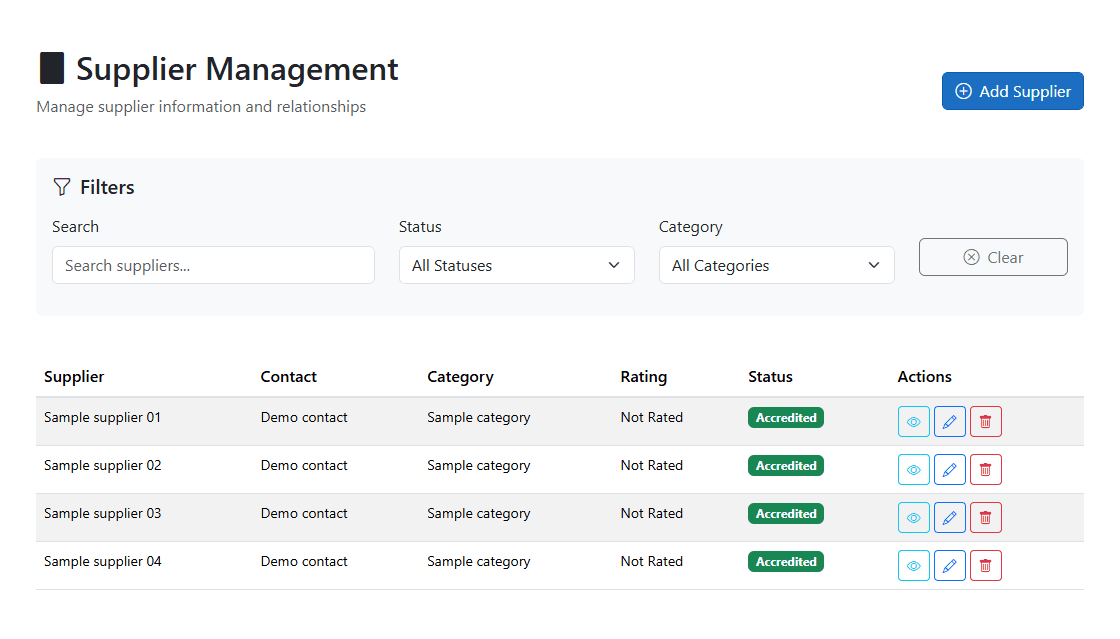Click the Status filter label

[x=420, y=227]
